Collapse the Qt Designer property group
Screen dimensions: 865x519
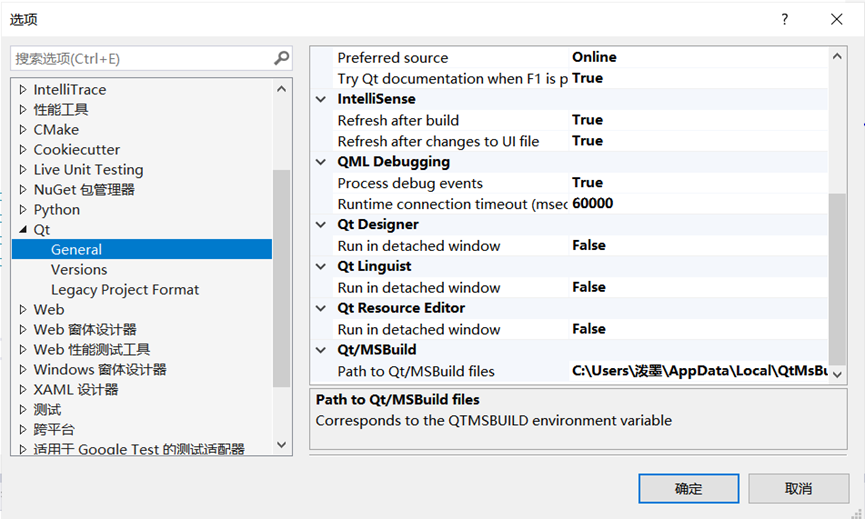(321, 224)
